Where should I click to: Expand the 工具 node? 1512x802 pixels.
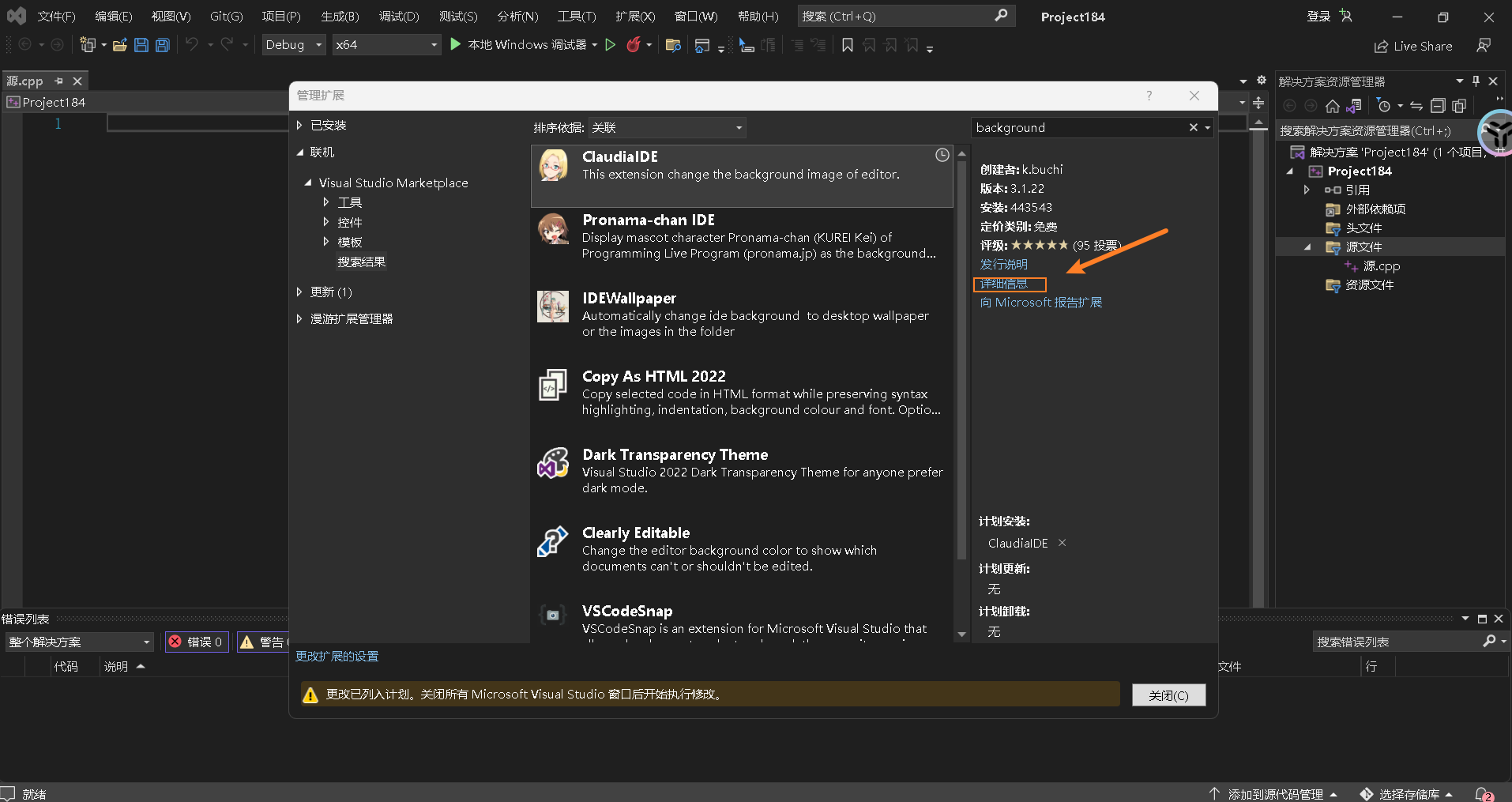(x=326, y=202)
